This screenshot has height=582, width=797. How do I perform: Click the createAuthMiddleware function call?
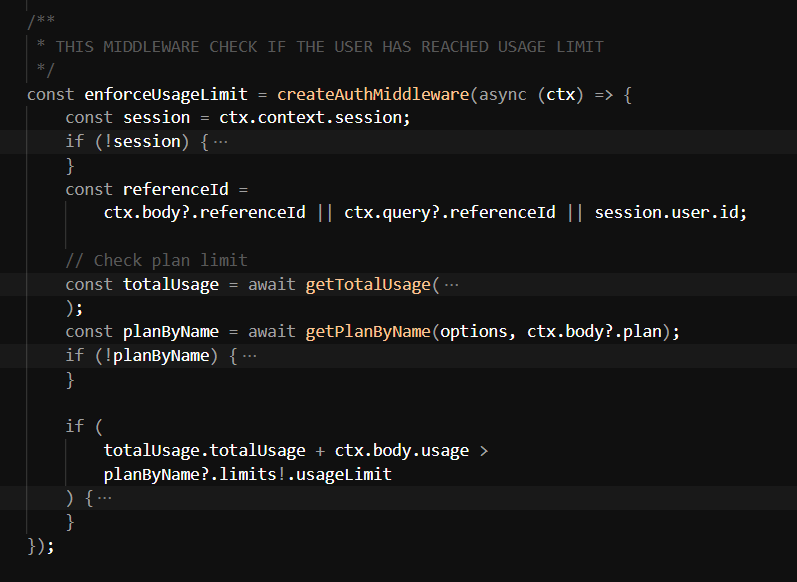[x=373, y=94]
